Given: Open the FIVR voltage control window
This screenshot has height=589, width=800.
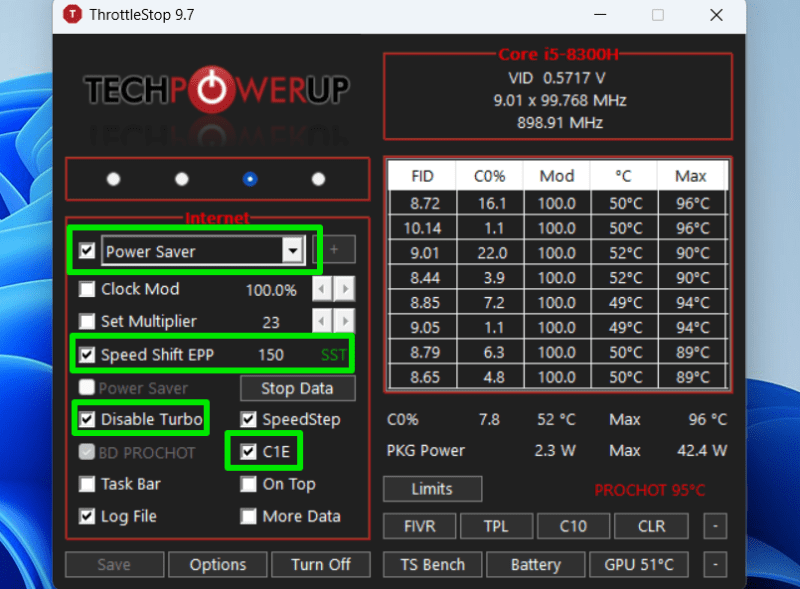Looking at the screenshot, I should click(x=419, y=525).
